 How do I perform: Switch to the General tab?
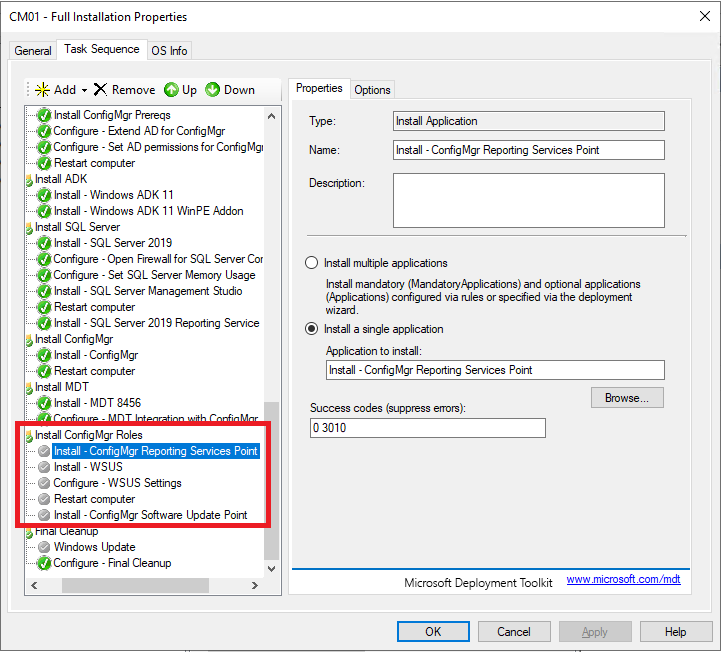(x=33, y=51)
